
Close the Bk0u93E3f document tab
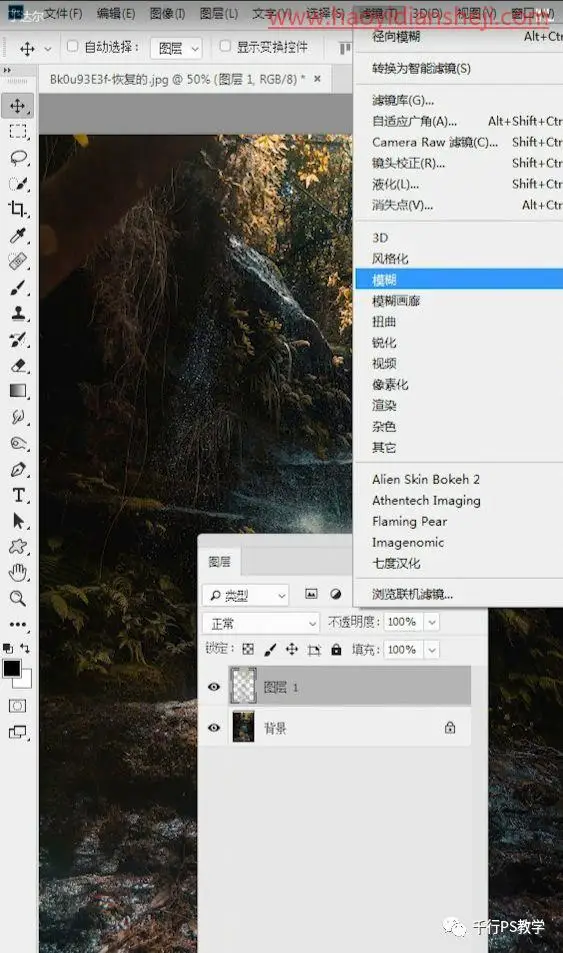click(x=317, y=79)
